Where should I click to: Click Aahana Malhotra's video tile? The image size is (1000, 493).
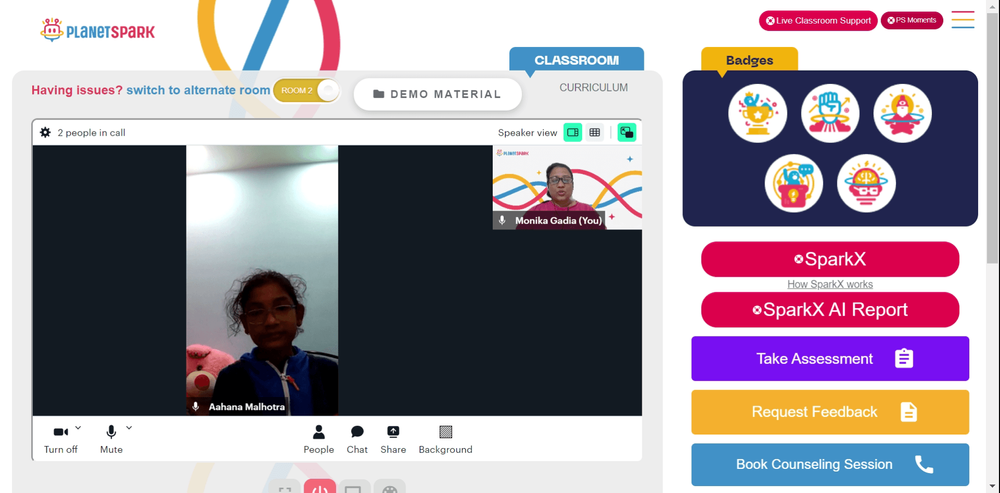[x=262, y=281]
